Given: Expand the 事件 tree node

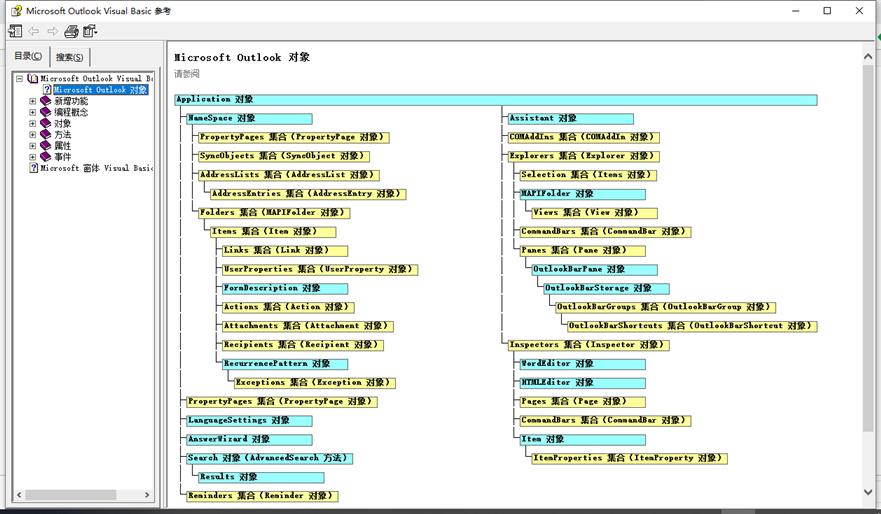Looking at the screenshot, I should tap(33, 157).
